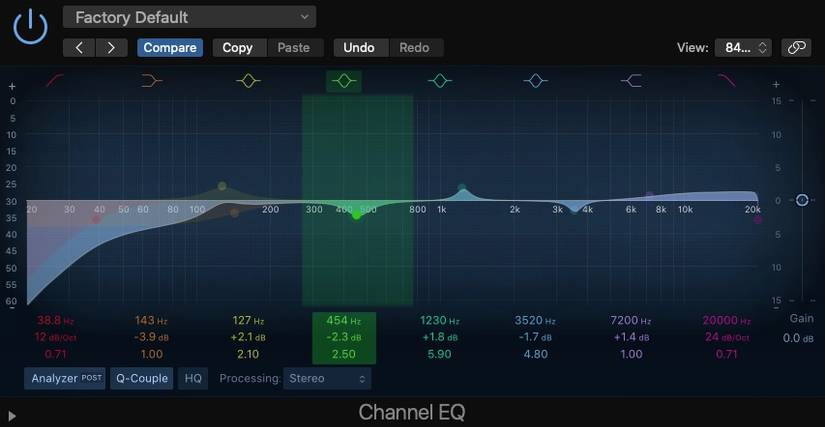Click the 24 dB/Oct slope value

click(x=727, y=337)
